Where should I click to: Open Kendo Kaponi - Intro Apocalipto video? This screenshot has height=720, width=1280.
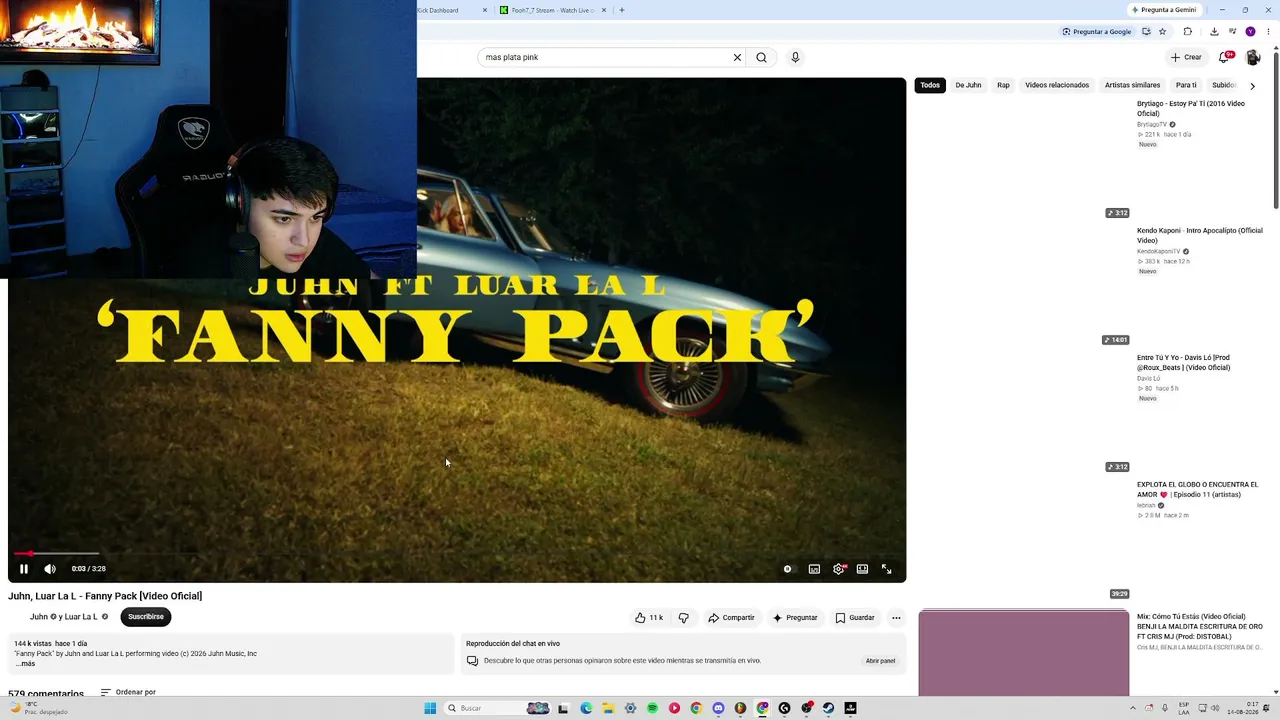(x=1200, y=235)
